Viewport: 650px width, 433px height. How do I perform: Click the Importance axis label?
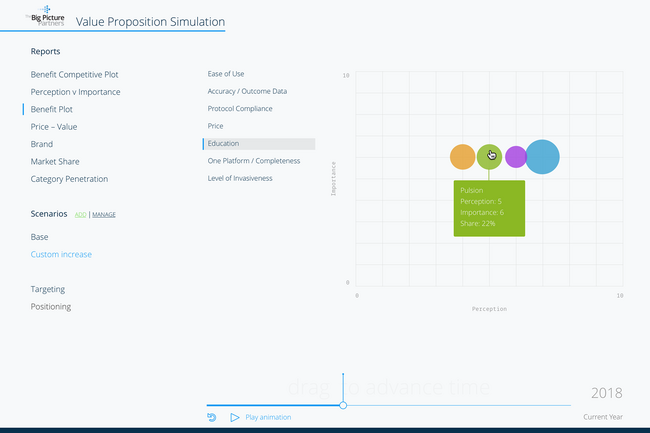(x=333, y=179)
